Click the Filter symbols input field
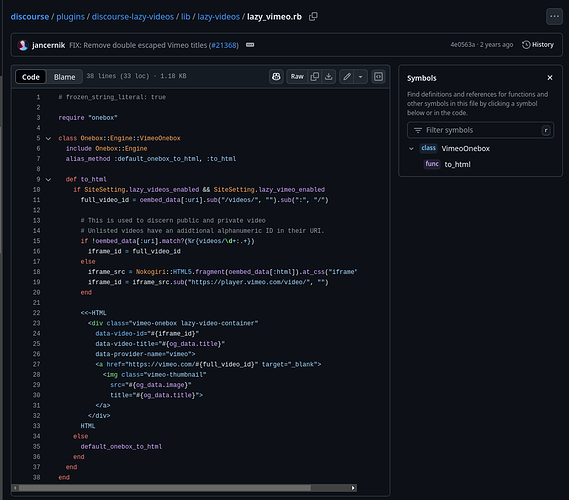This screenshot has width=569, height=500. click(480, 130)
